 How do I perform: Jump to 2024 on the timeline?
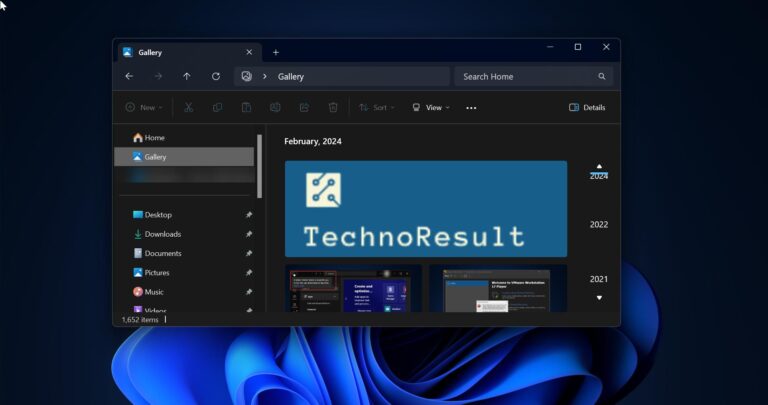point(599,176)
